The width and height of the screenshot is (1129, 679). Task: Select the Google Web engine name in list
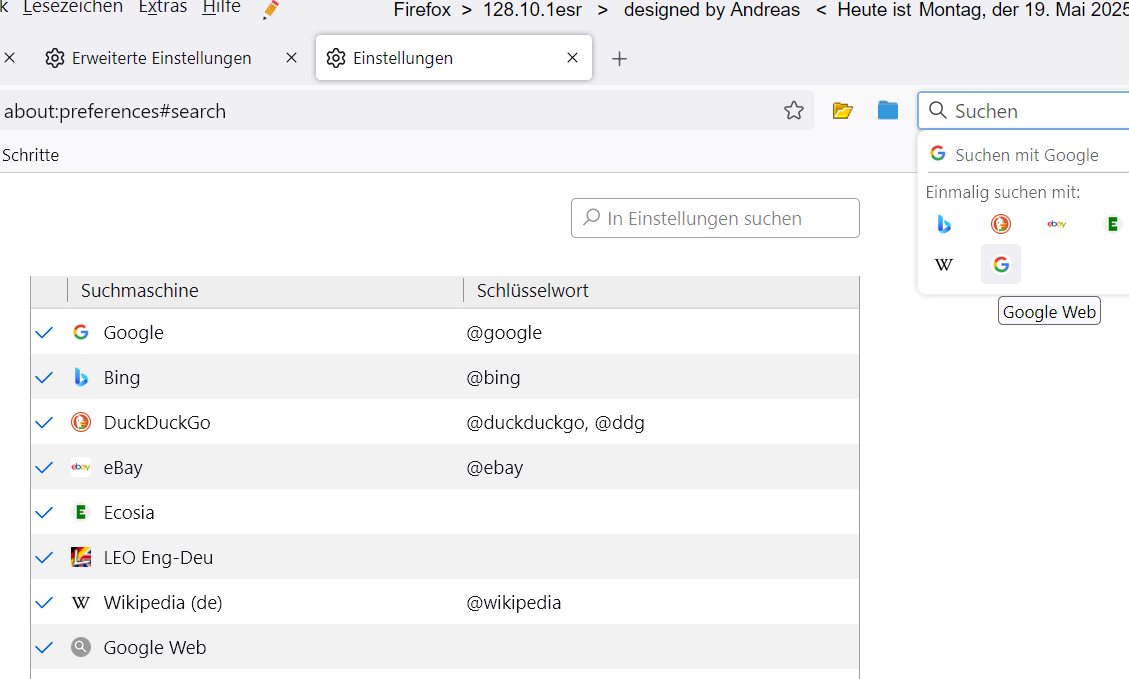coord(155,647)
